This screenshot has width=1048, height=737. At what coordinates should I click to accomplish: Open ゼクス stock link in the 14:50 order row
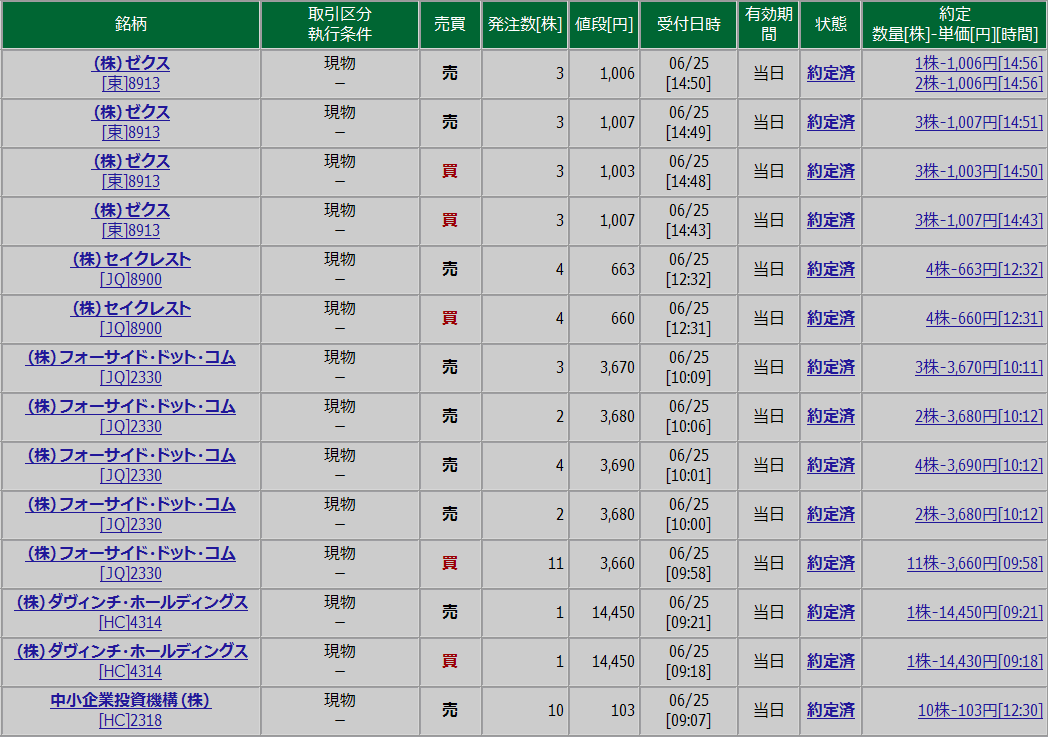131,63
